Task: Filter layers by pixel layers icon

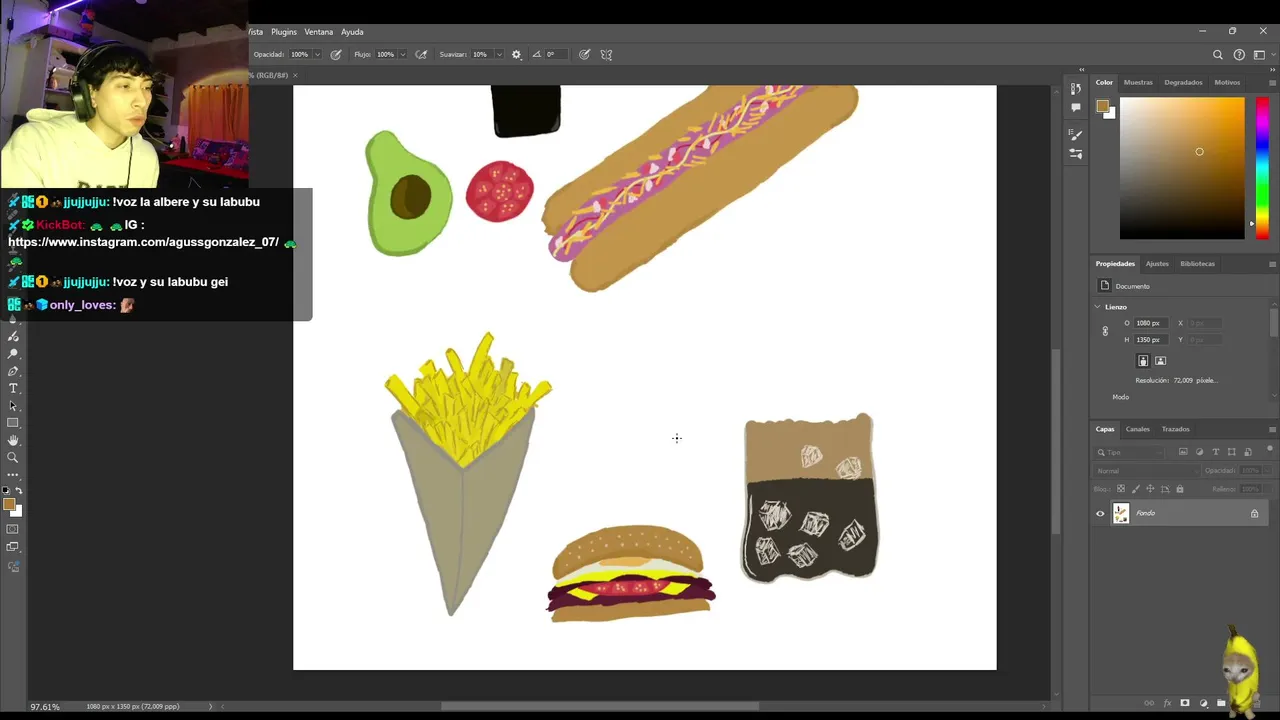Action: click(1183, 452)
